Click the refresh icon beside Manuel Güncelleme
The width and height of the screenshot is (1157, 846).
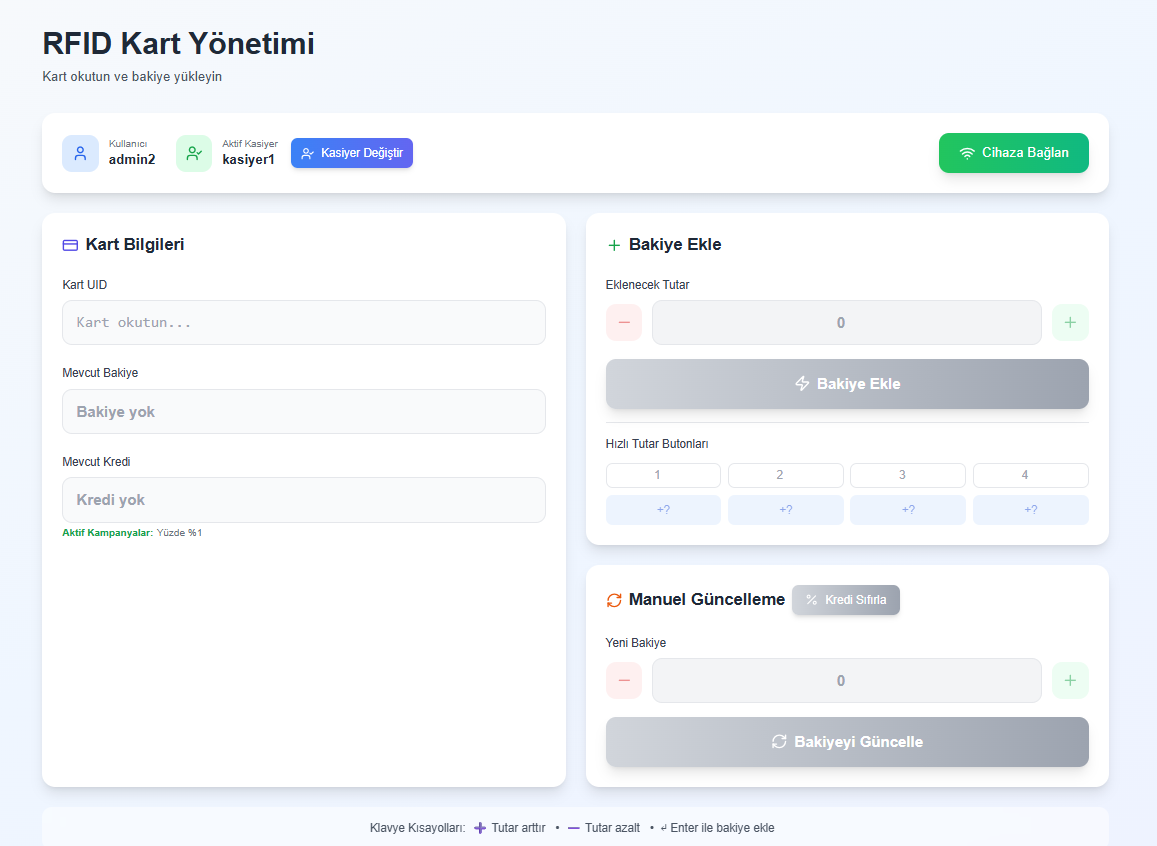point(614,600)
